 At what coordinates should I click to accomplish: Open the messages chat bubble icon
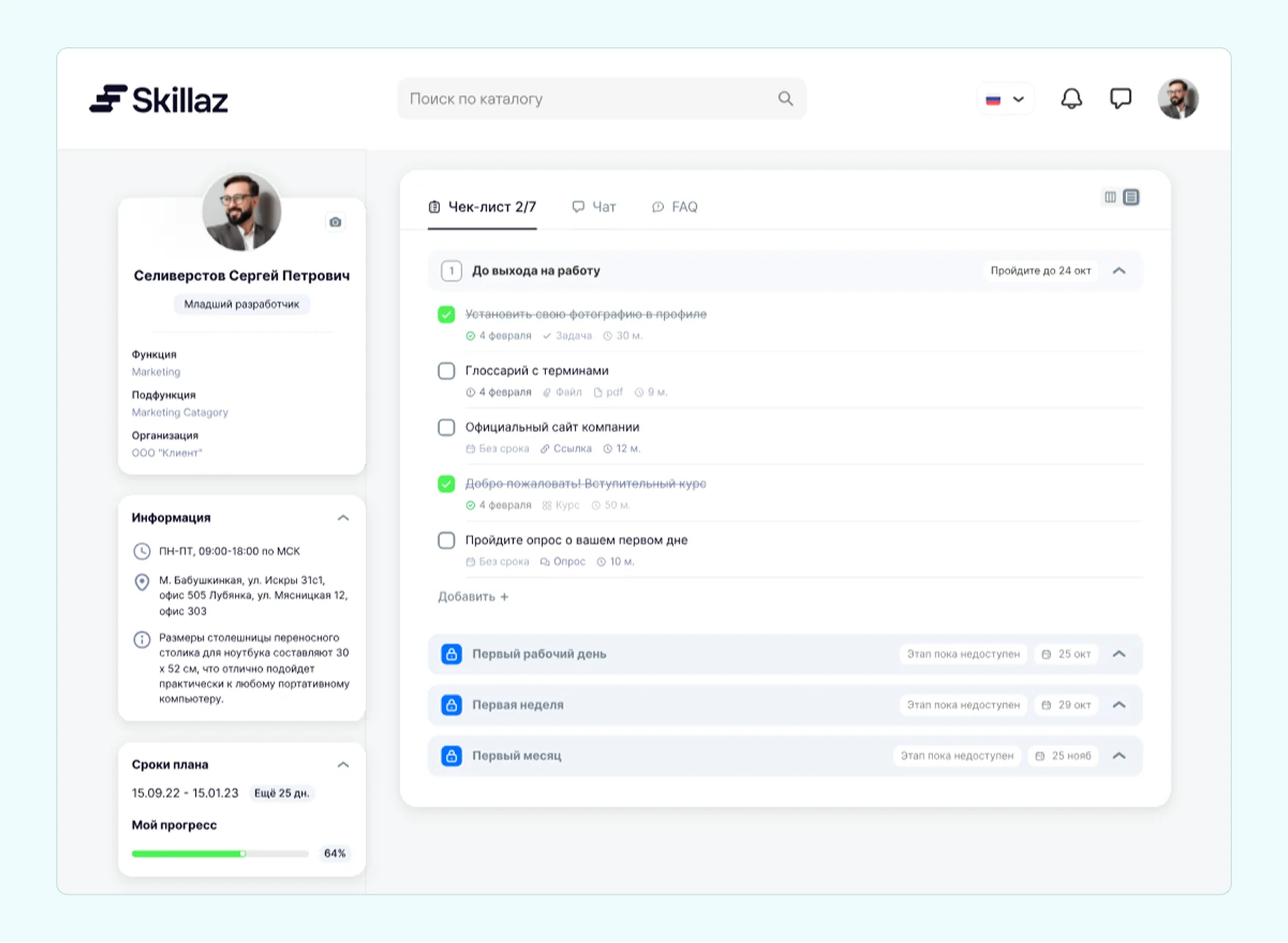(x=1120, y=99)
